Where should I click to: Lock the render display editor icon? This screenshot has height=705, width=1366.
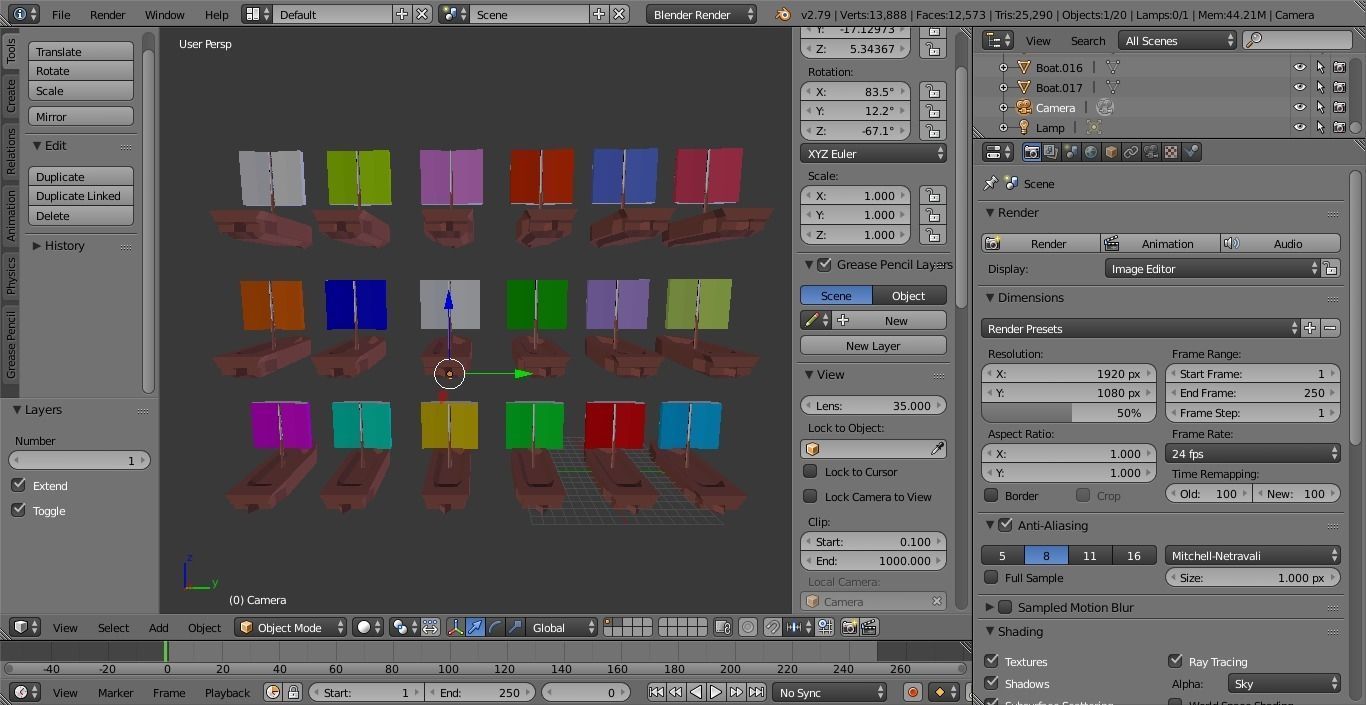[1330, 268]
